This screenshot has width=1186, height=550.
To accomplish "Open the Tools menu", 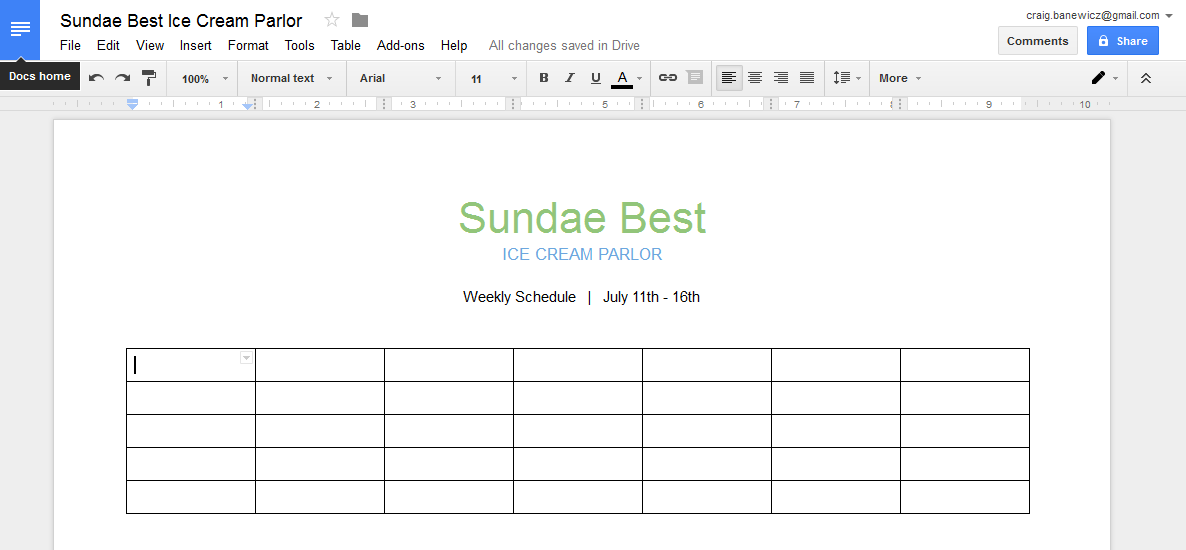I will [x=300, y=45].
